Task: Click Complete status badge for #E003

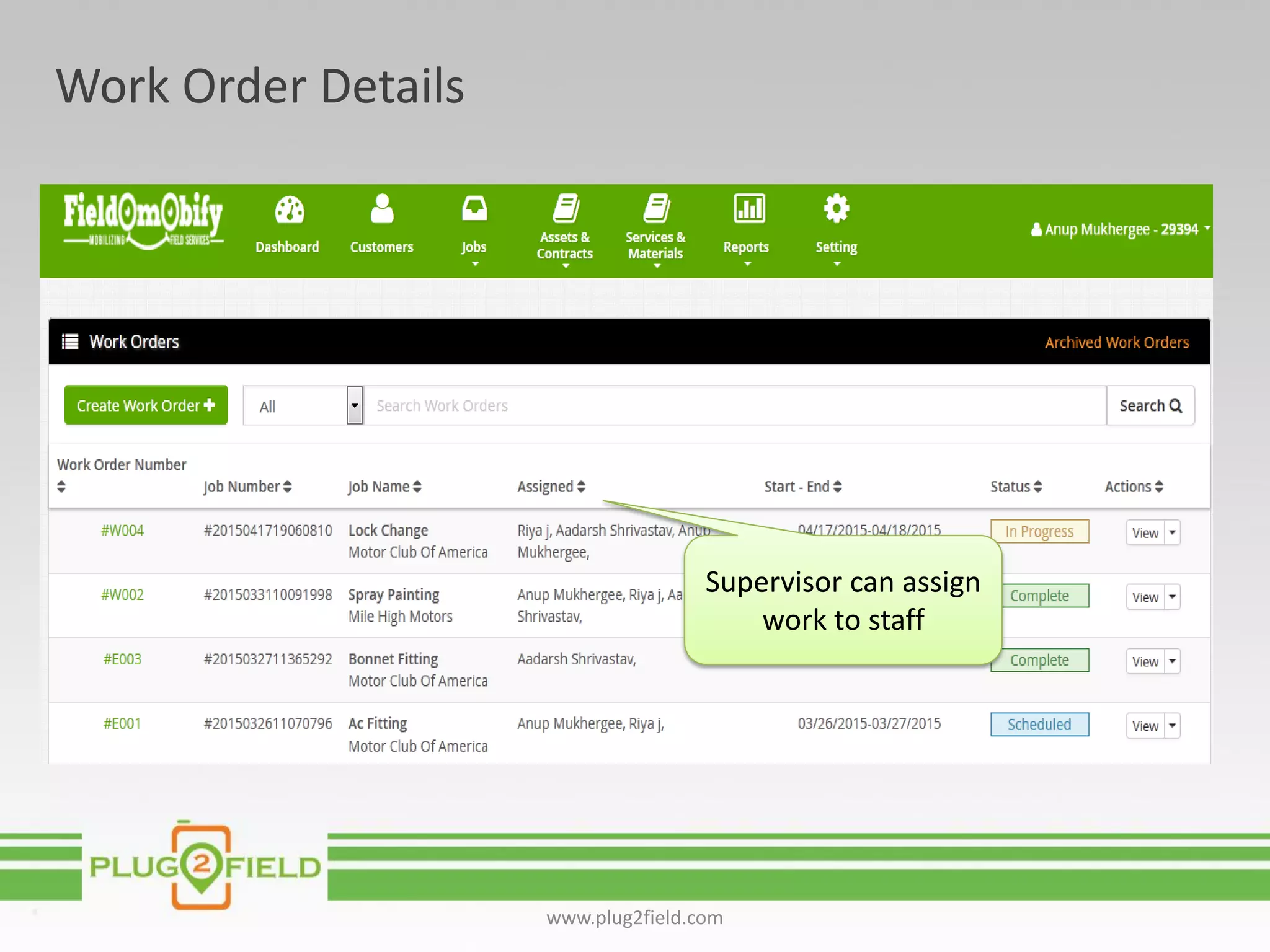Action: pos(1039,660)
